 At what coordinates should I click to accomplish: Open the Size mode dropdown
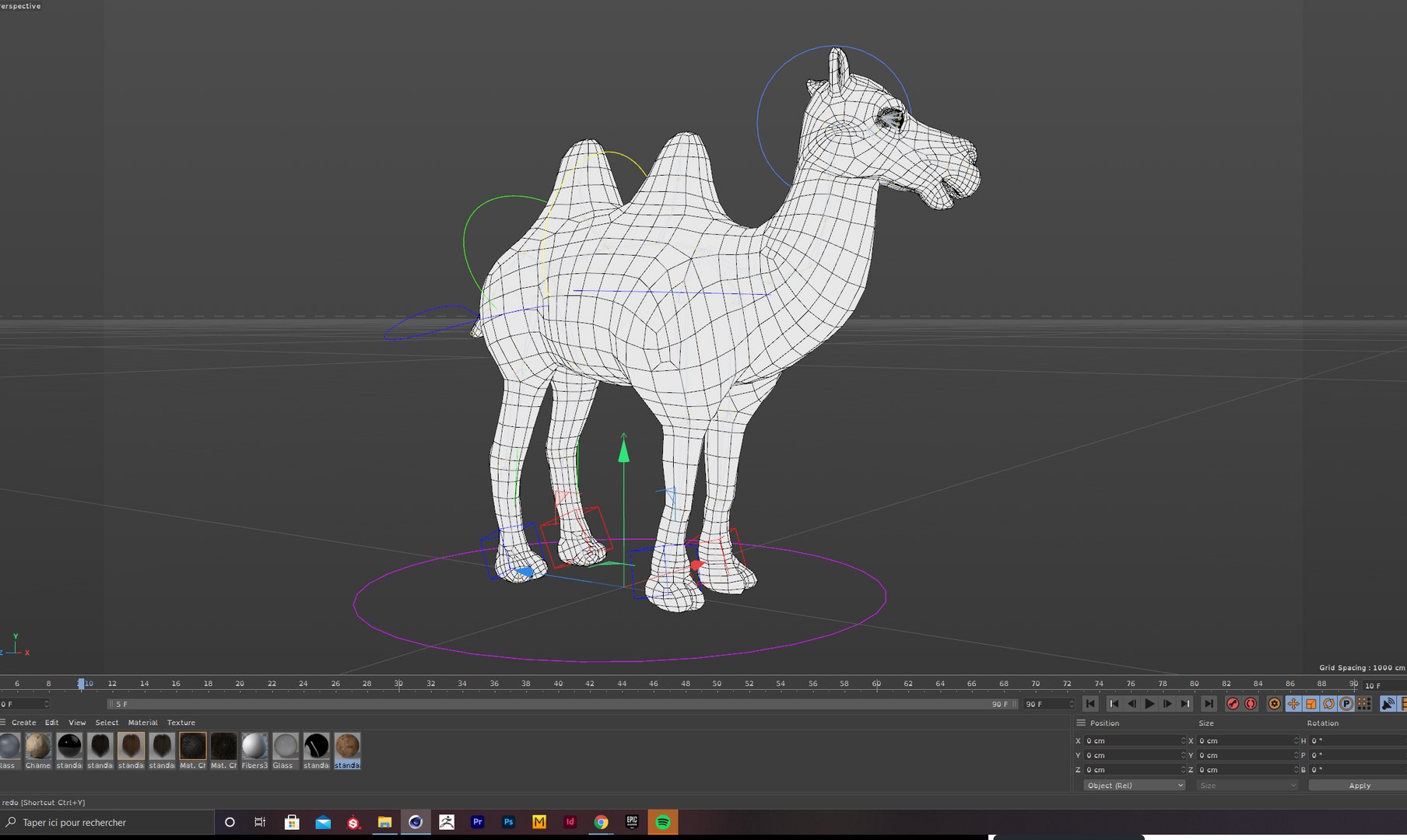[x=1247, y=786]
